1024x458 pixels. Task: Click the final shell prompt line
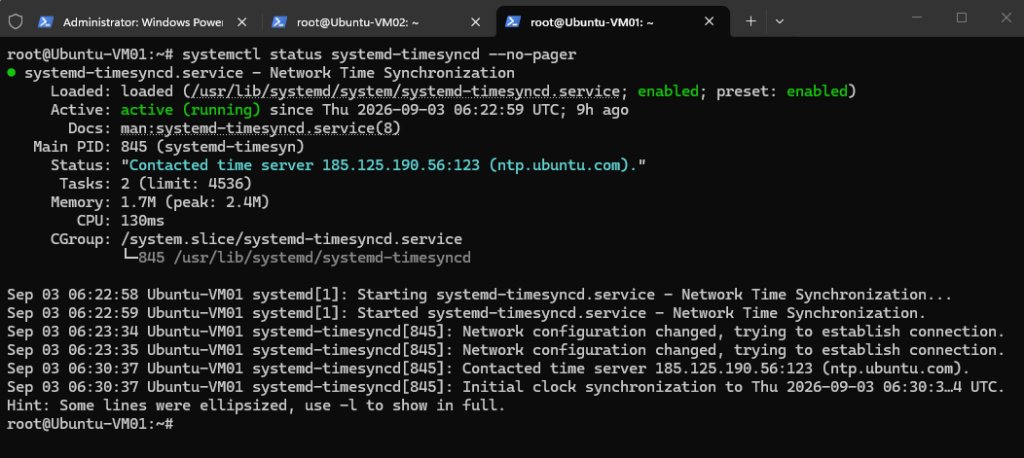[91, 423]
